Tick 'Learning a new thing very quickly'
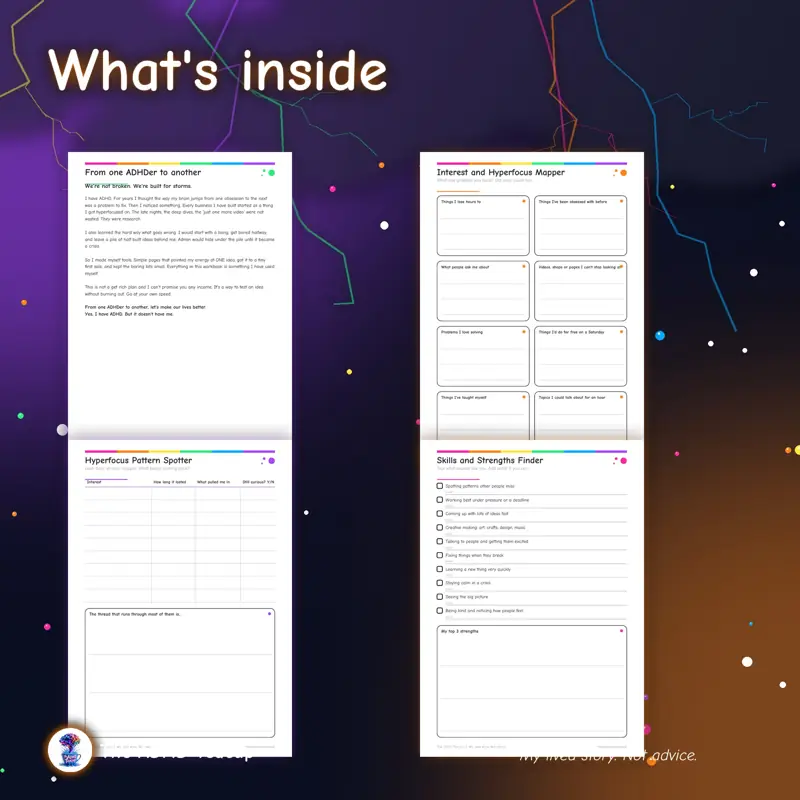800x800 pixels. [x=439, y=569]
